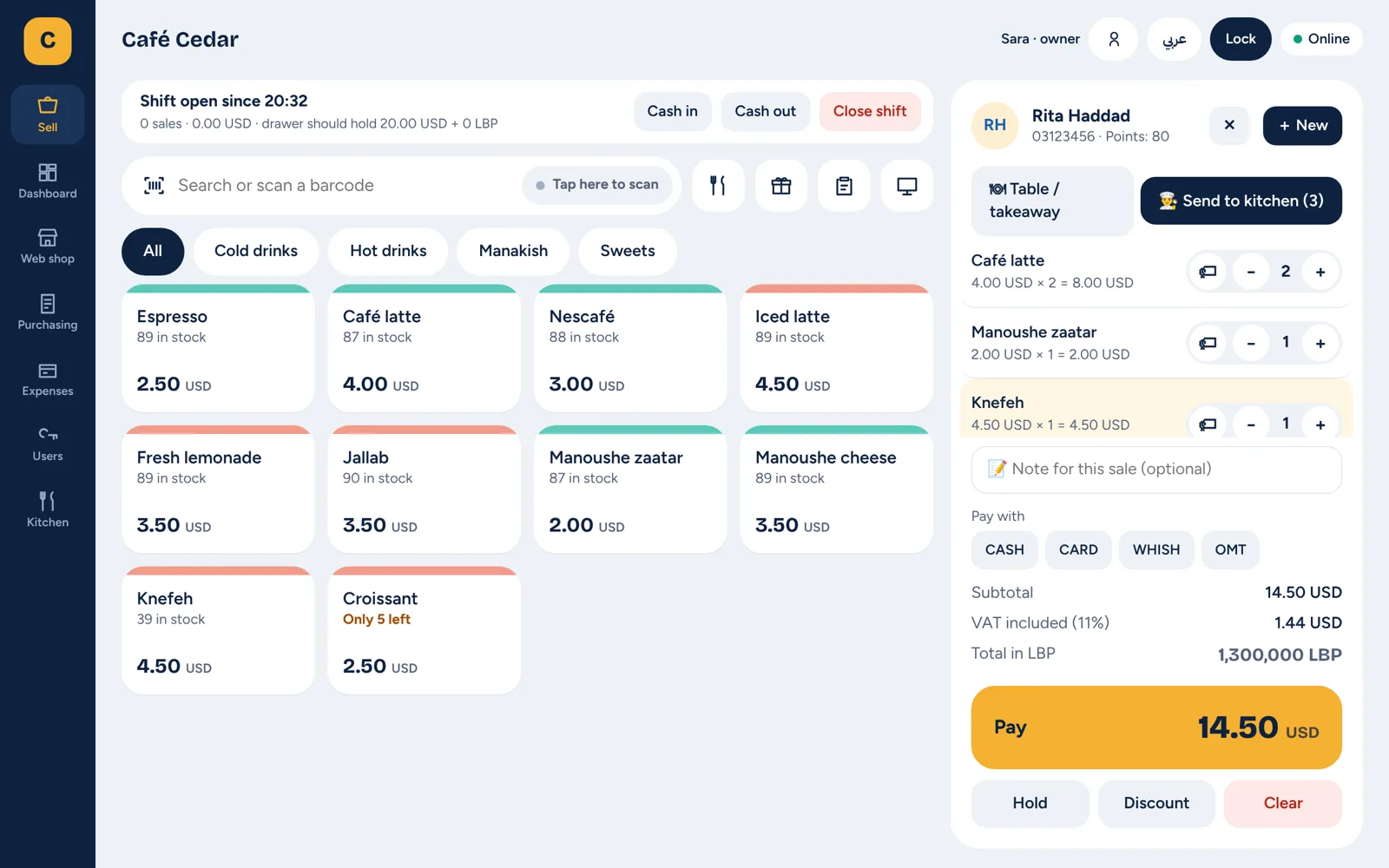Open the gift icon next to search
The image size is (1389, 868).
pos(781,186)
